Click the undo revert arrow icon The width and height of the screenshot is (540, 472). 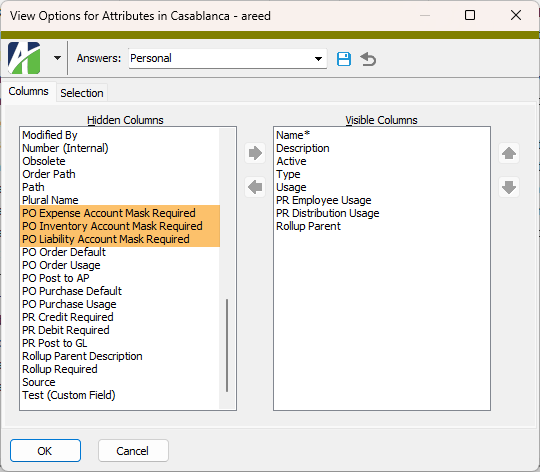pyautogui.click(x=368, y=59)
